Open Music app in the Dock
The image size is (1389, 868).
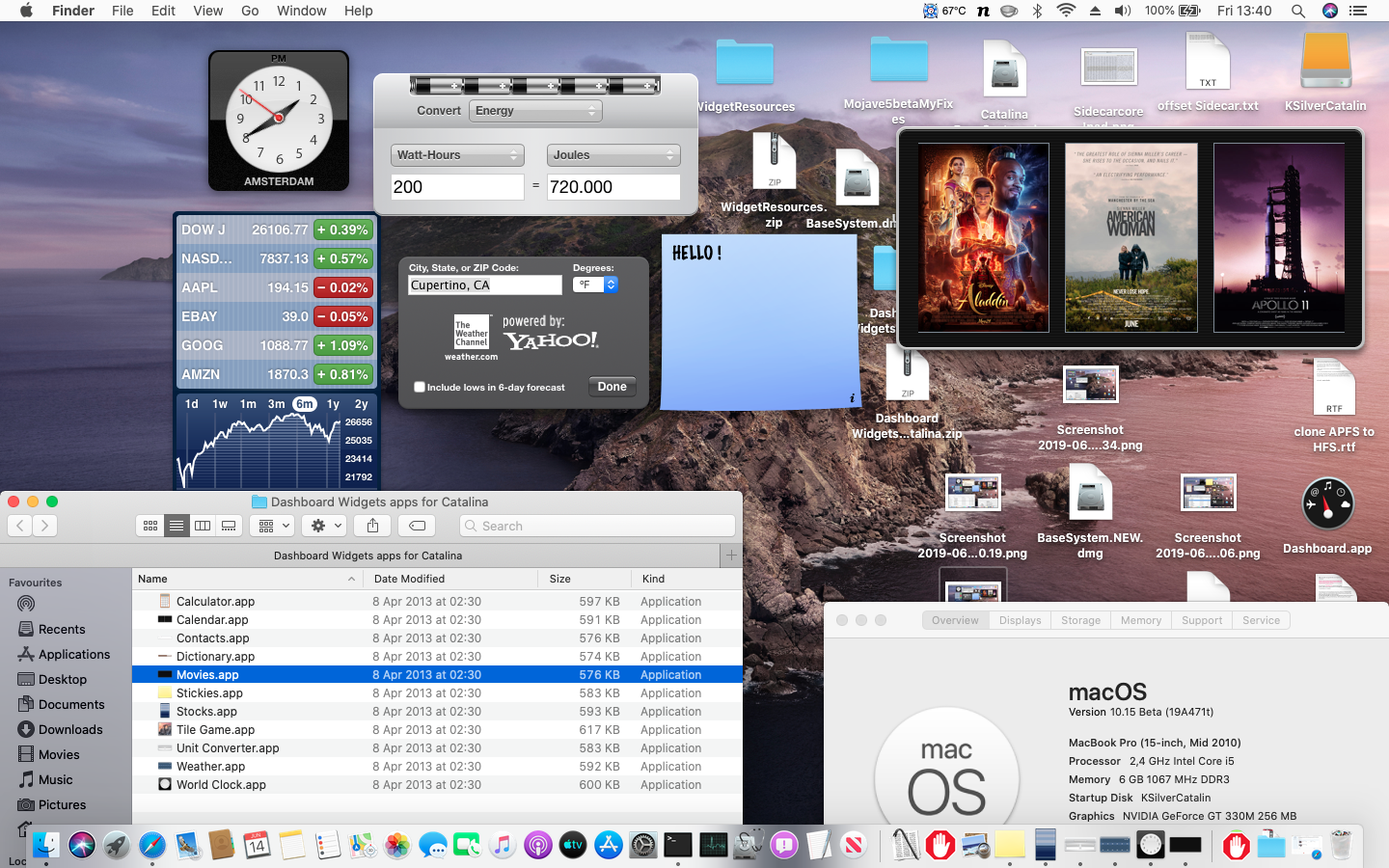tap(503, 846)
